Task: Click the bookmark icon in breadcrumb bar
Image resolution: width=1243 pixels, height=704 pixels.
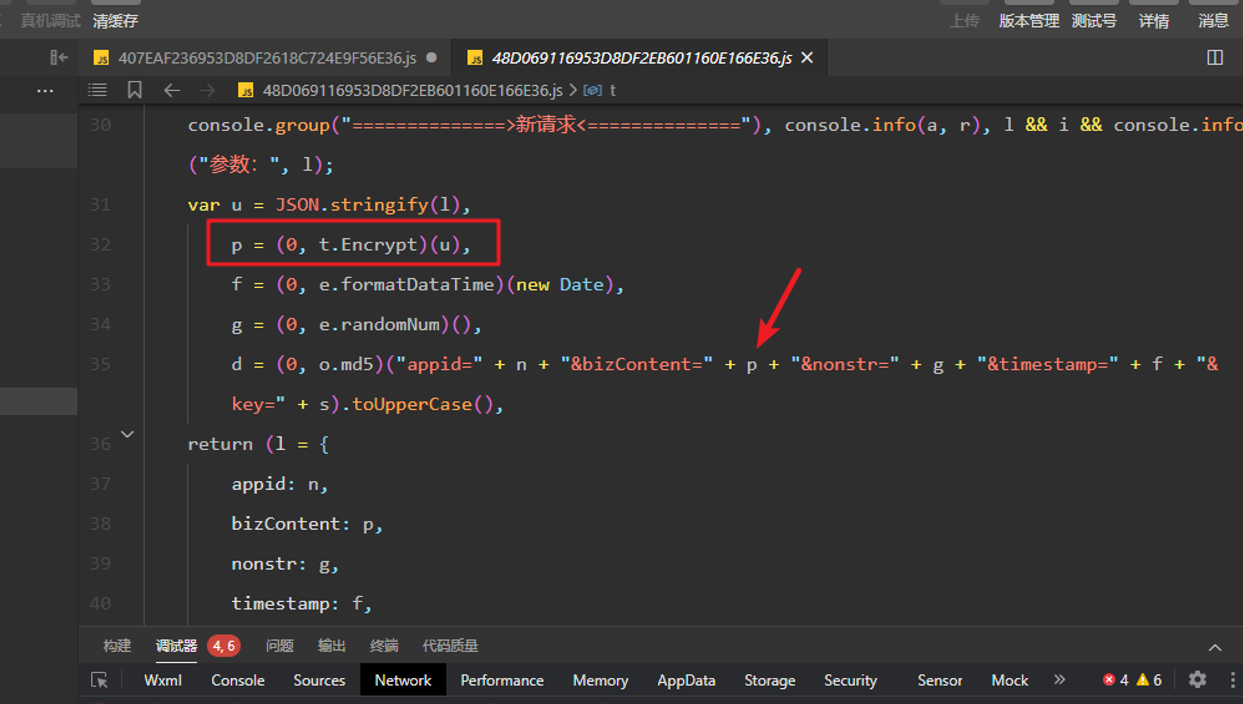Action: [134, 90]
